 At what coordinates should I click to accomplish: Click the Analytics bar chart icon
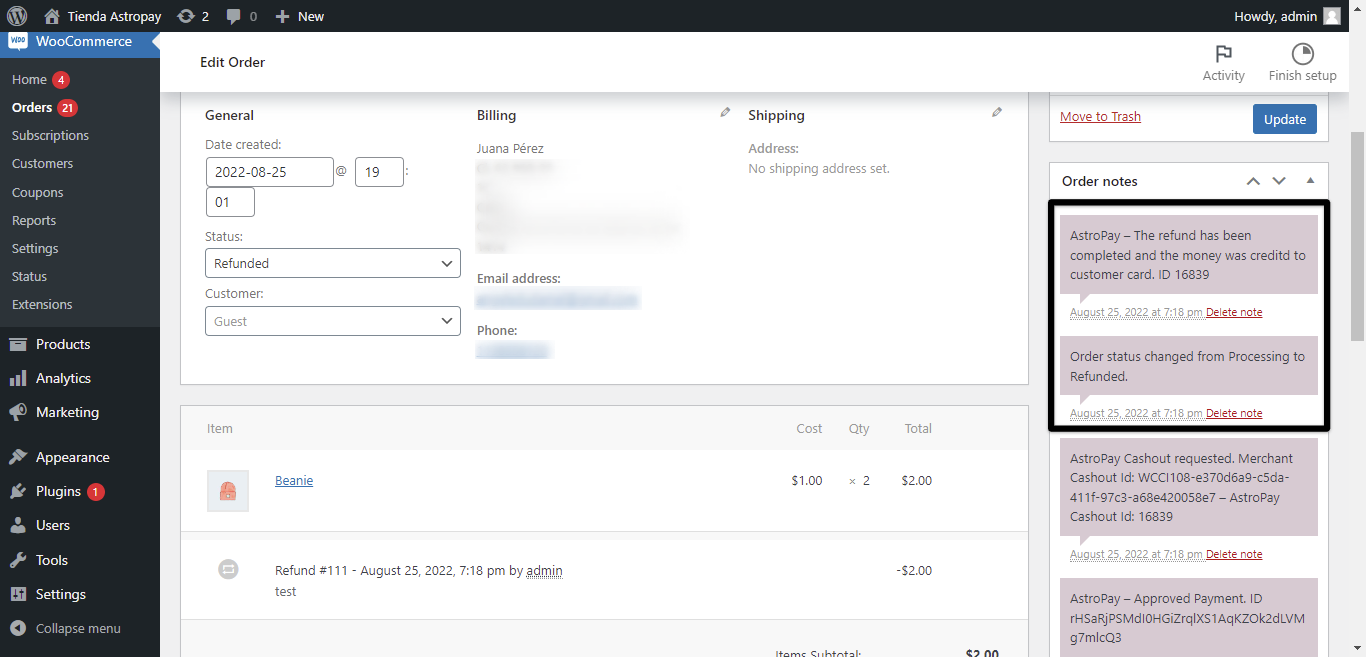click(18, 378)
